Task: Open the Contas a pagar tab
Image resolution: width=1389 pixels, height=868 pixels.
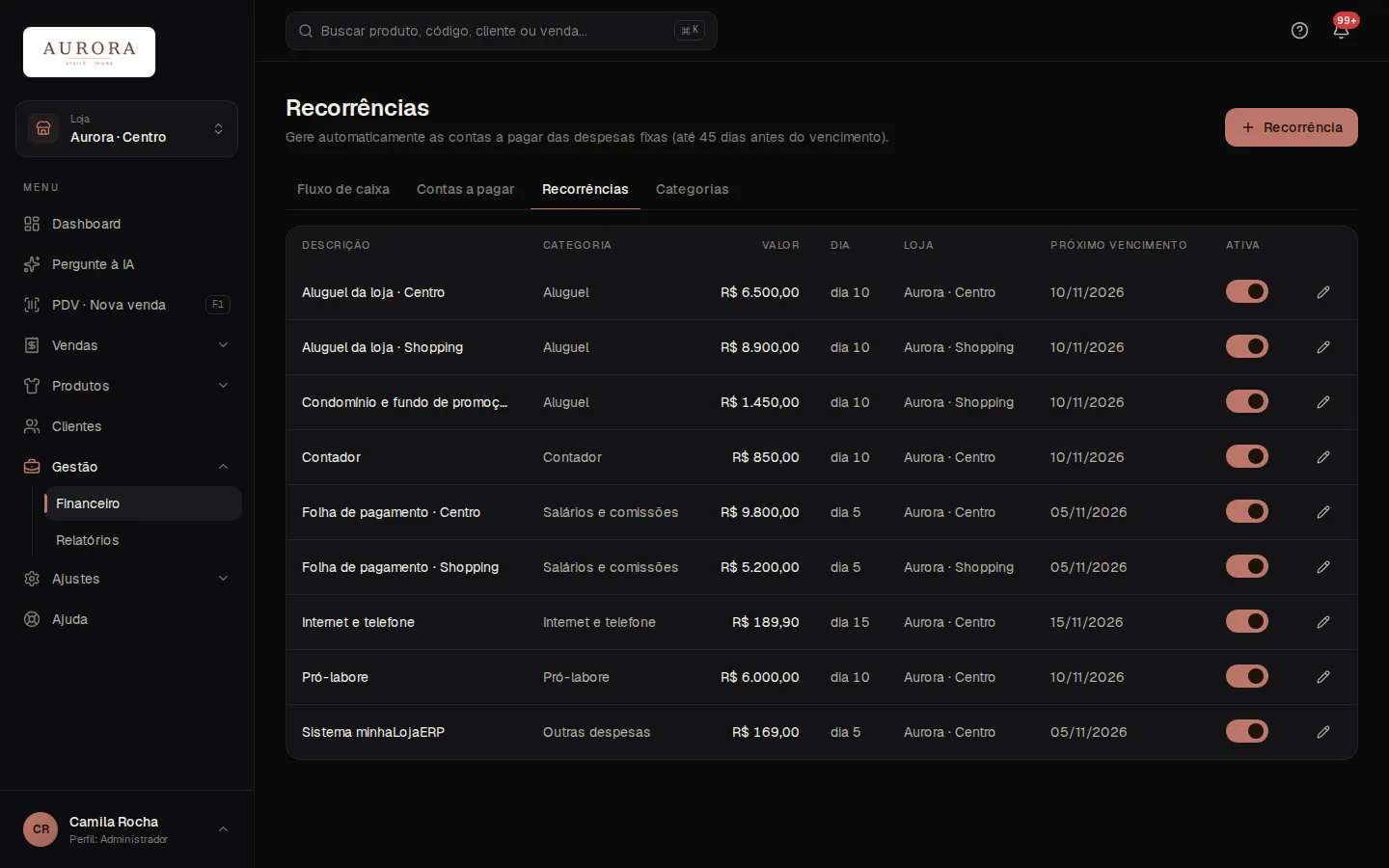Action: pyautogui.click(x=465, y=189)
